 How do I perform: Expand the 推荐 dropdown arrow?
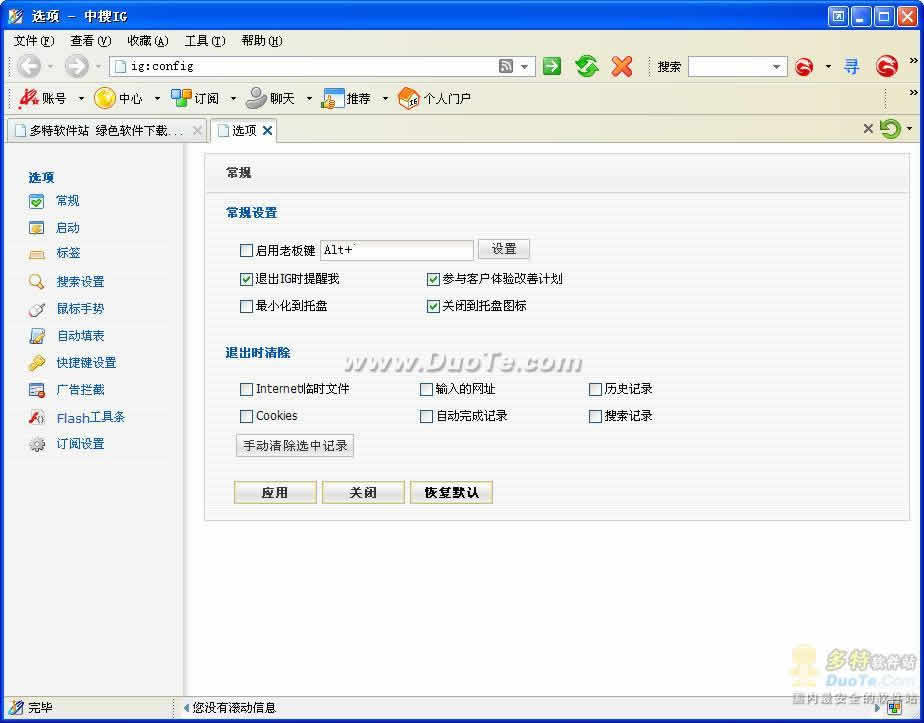click(x=385, y=98)
